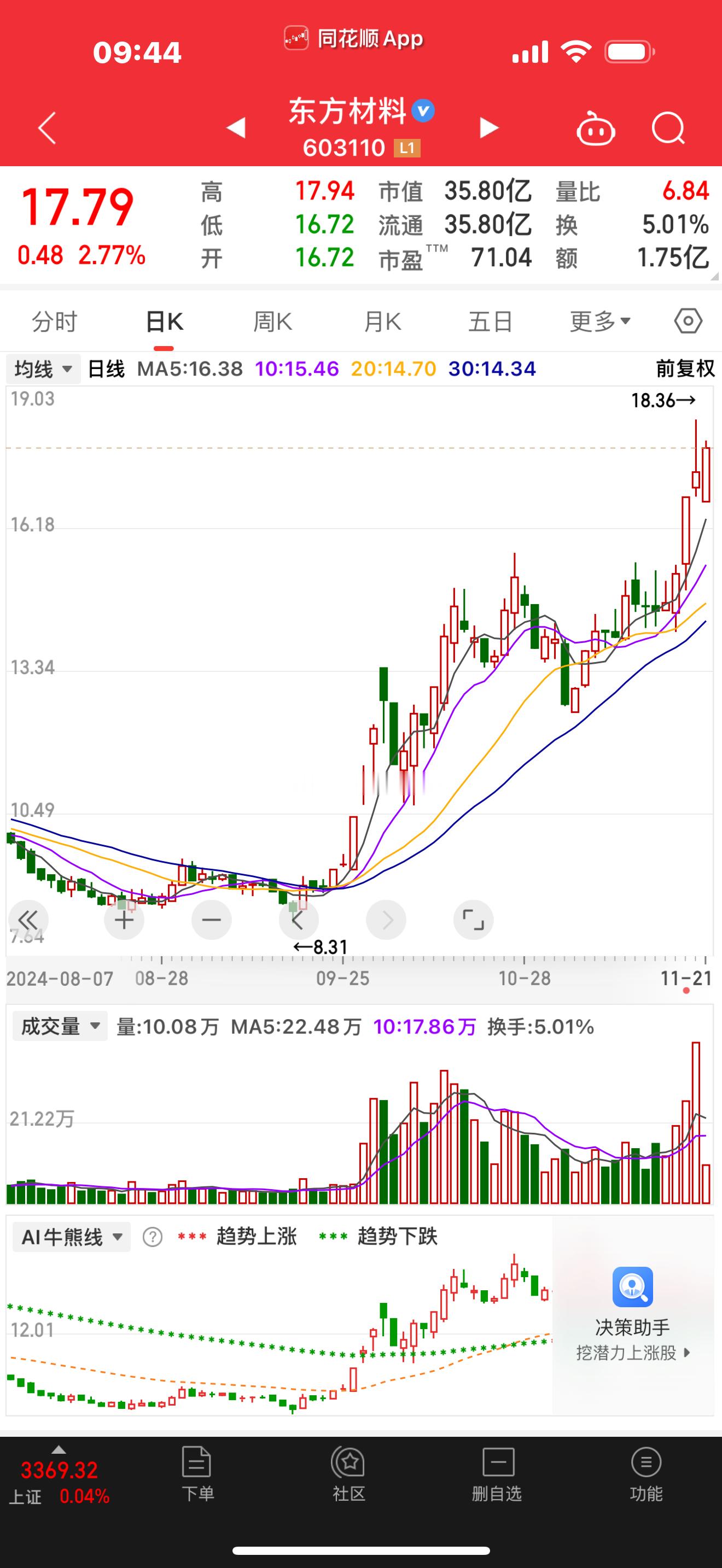The image size is (722, 1568).
Task: Expand the 更多 period dropdown
Action: pos(600,321)
